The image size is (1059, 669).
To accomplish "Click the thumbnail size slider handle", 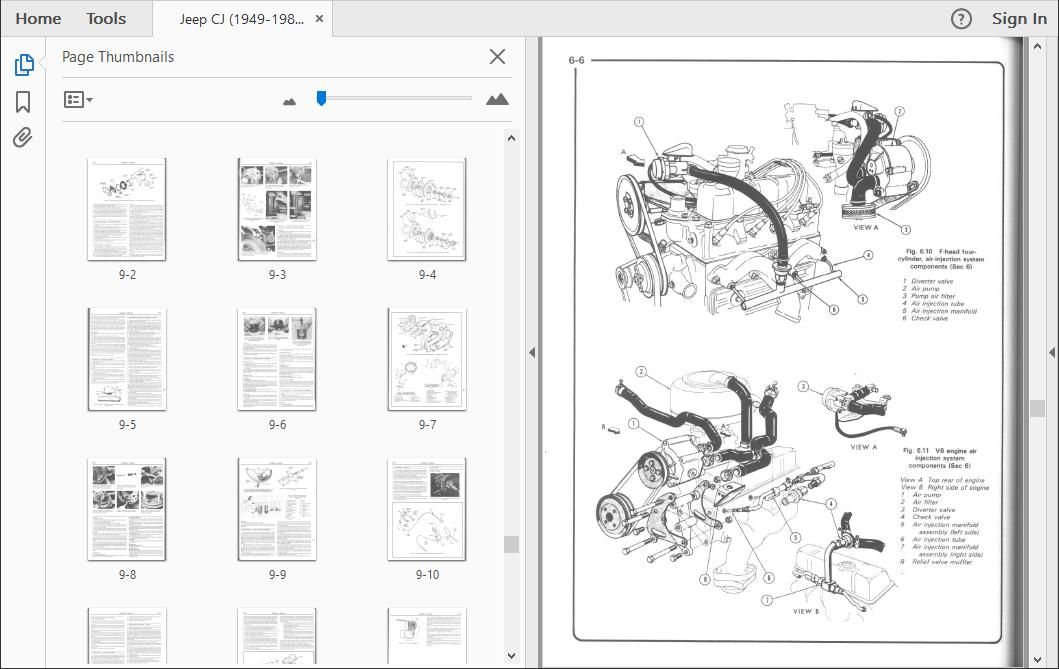I will (x=321, y=99).
